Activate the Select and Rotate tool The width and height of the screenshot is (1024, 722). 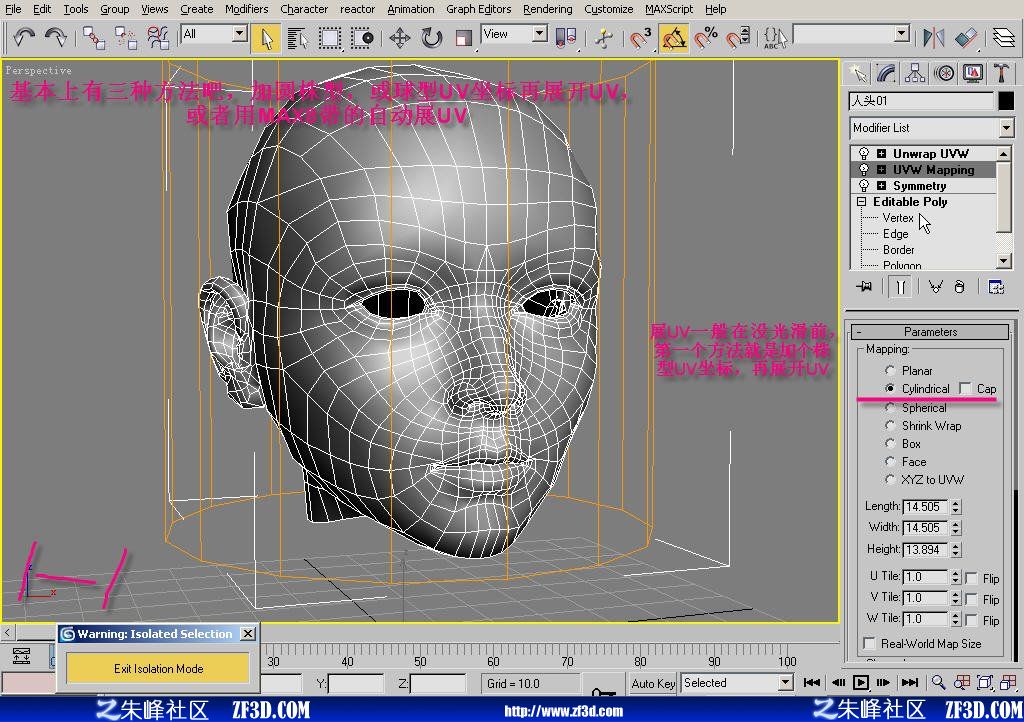click(432, 38)
